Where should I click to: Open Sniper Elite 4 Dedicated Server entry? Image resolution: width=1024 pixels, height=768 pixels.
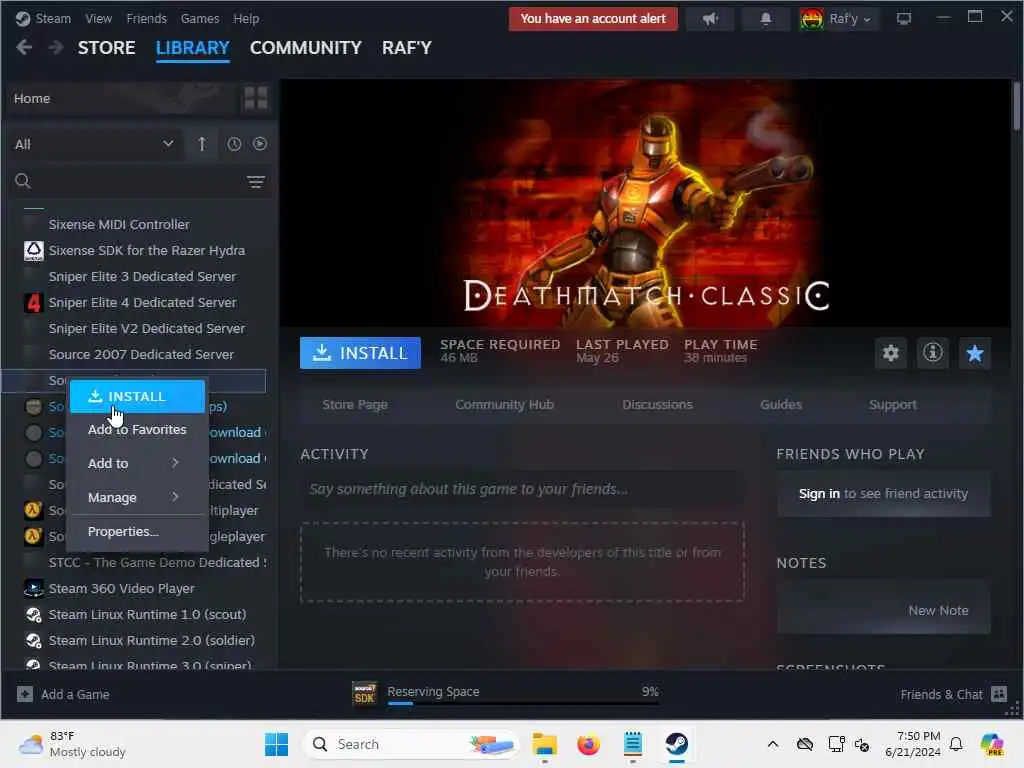[142, 302]
